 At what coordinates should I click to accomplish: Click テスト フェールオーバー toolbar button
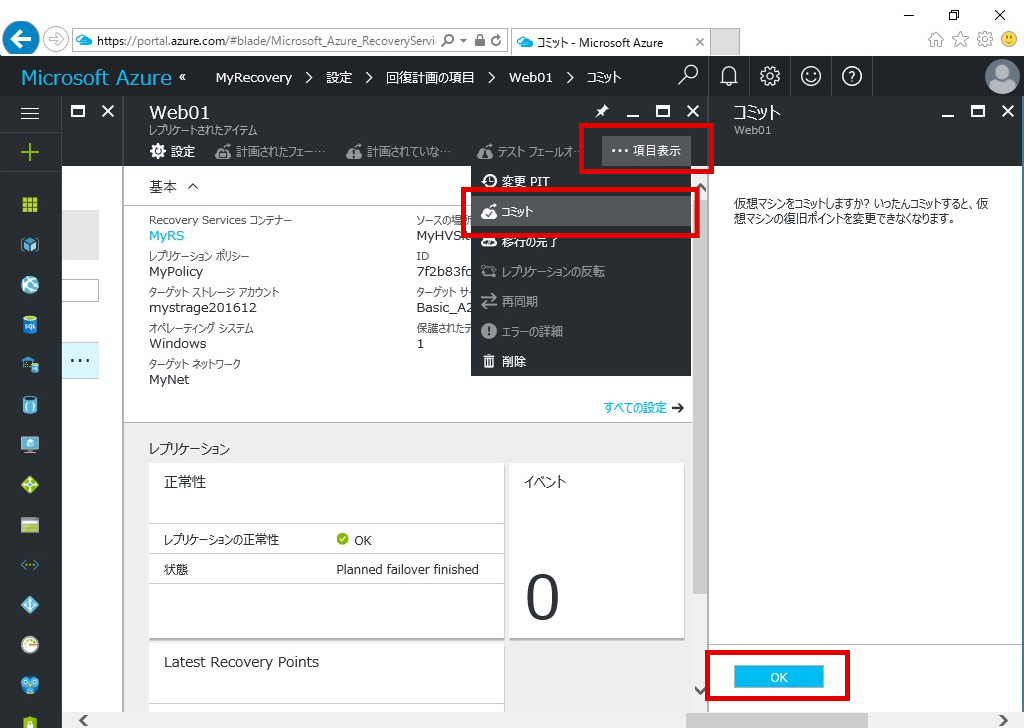point(528,151)
